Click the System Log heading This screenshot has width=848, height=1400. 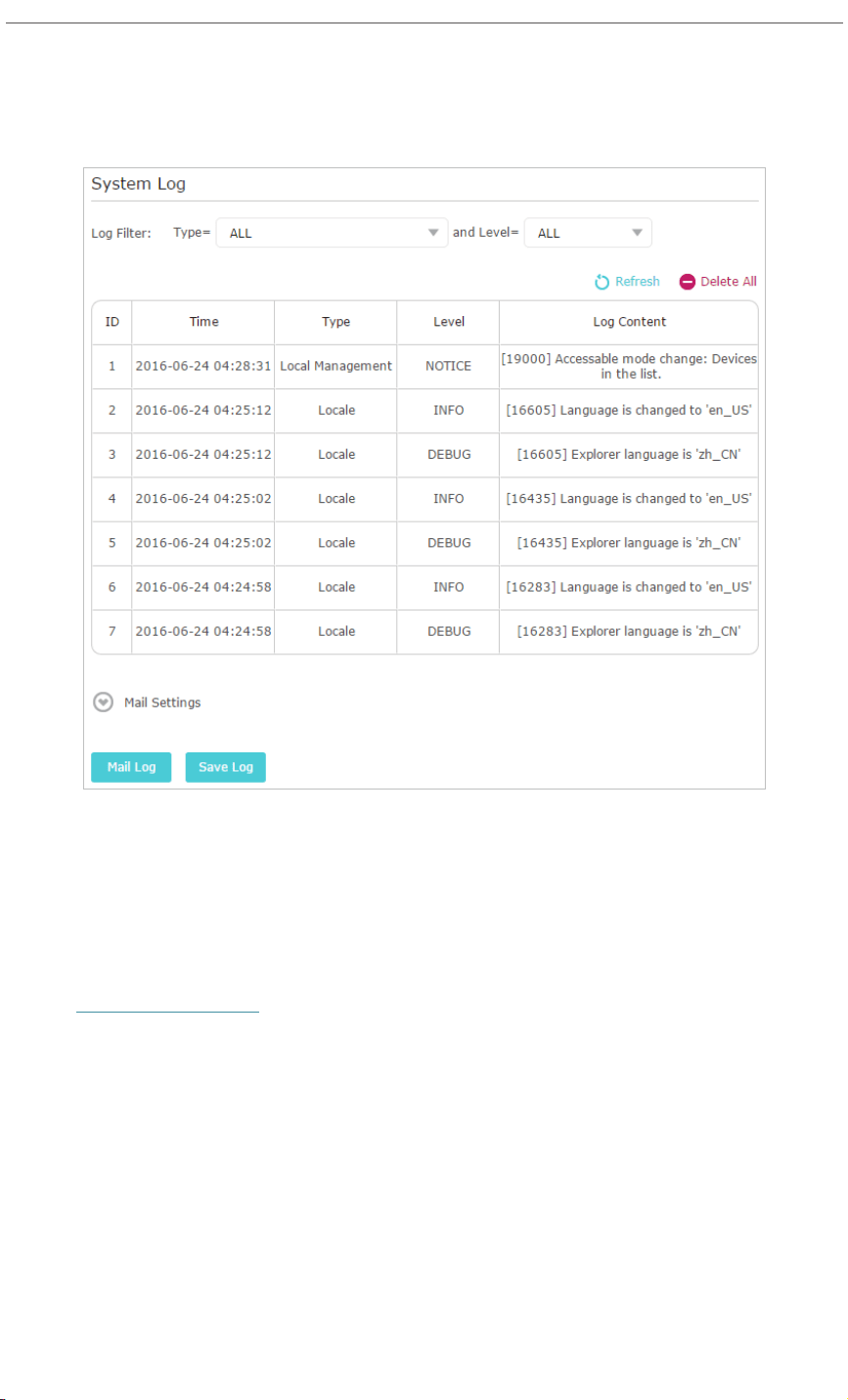coord(138,184)
